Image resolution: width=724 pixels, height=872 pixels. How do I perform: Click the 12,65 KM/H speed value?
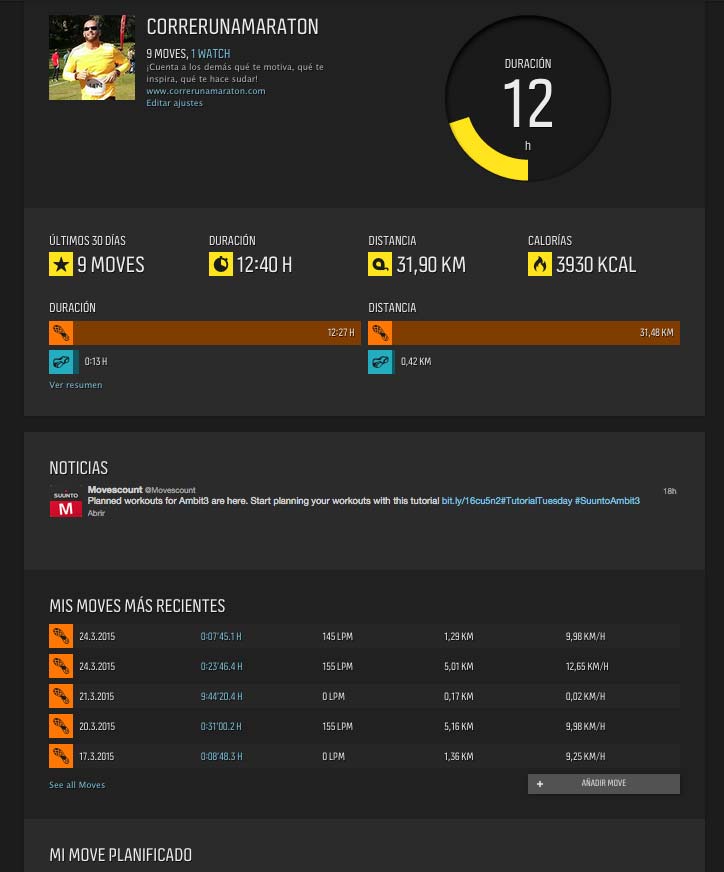pyautogui.click(x=587, y=666)
